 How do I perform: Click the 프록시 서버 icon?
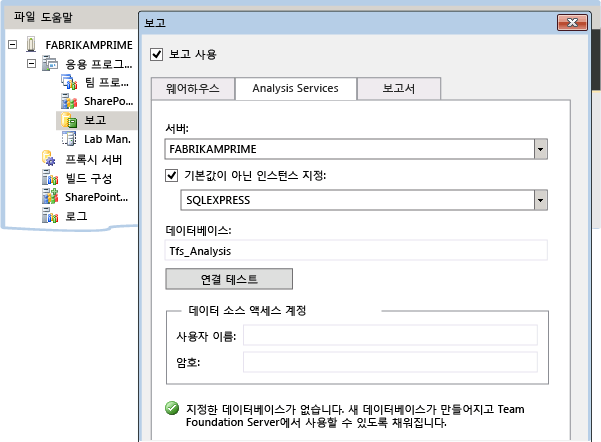point(49,158)
